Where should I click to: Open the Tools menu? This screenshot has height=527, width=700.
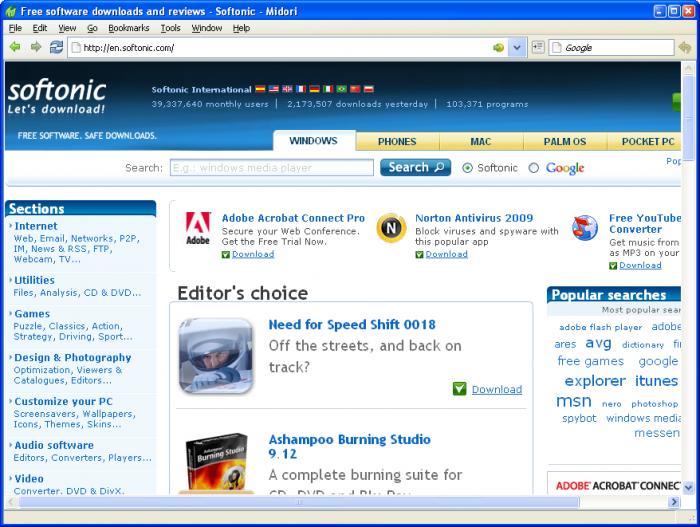tap(171, 28)
